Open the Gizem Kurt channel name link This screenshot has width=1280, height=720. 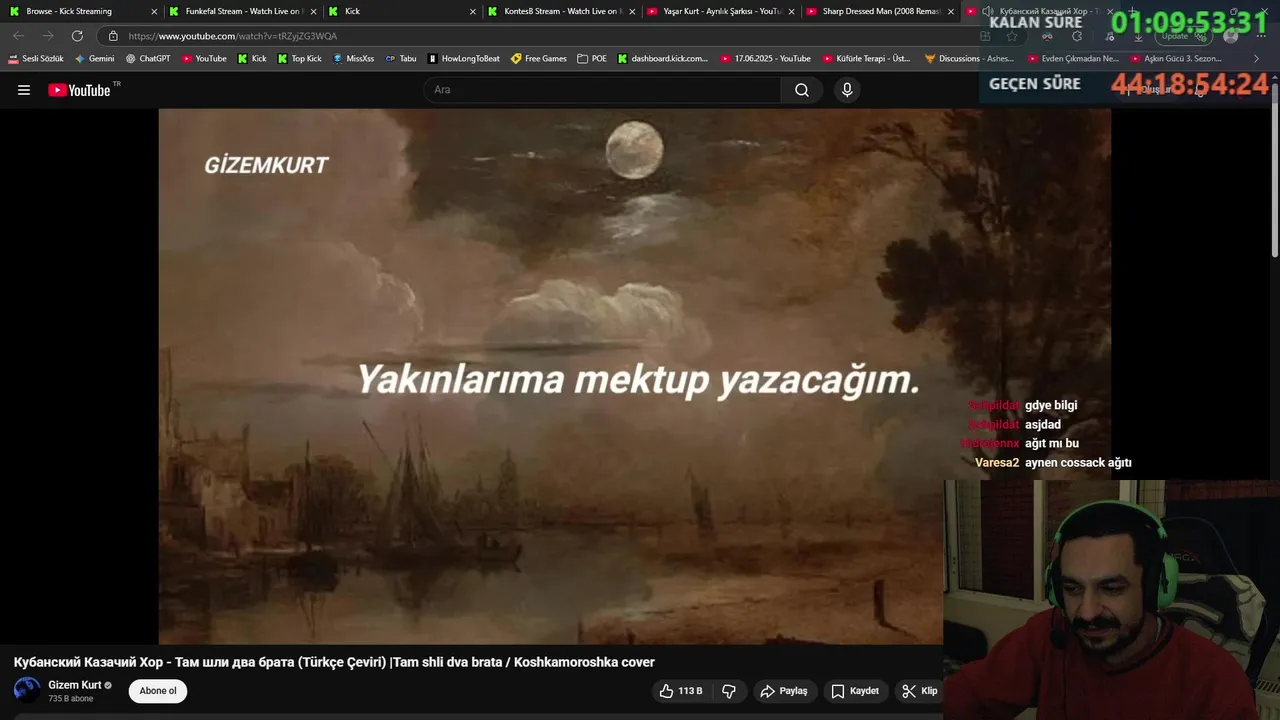tap(75, 685)
